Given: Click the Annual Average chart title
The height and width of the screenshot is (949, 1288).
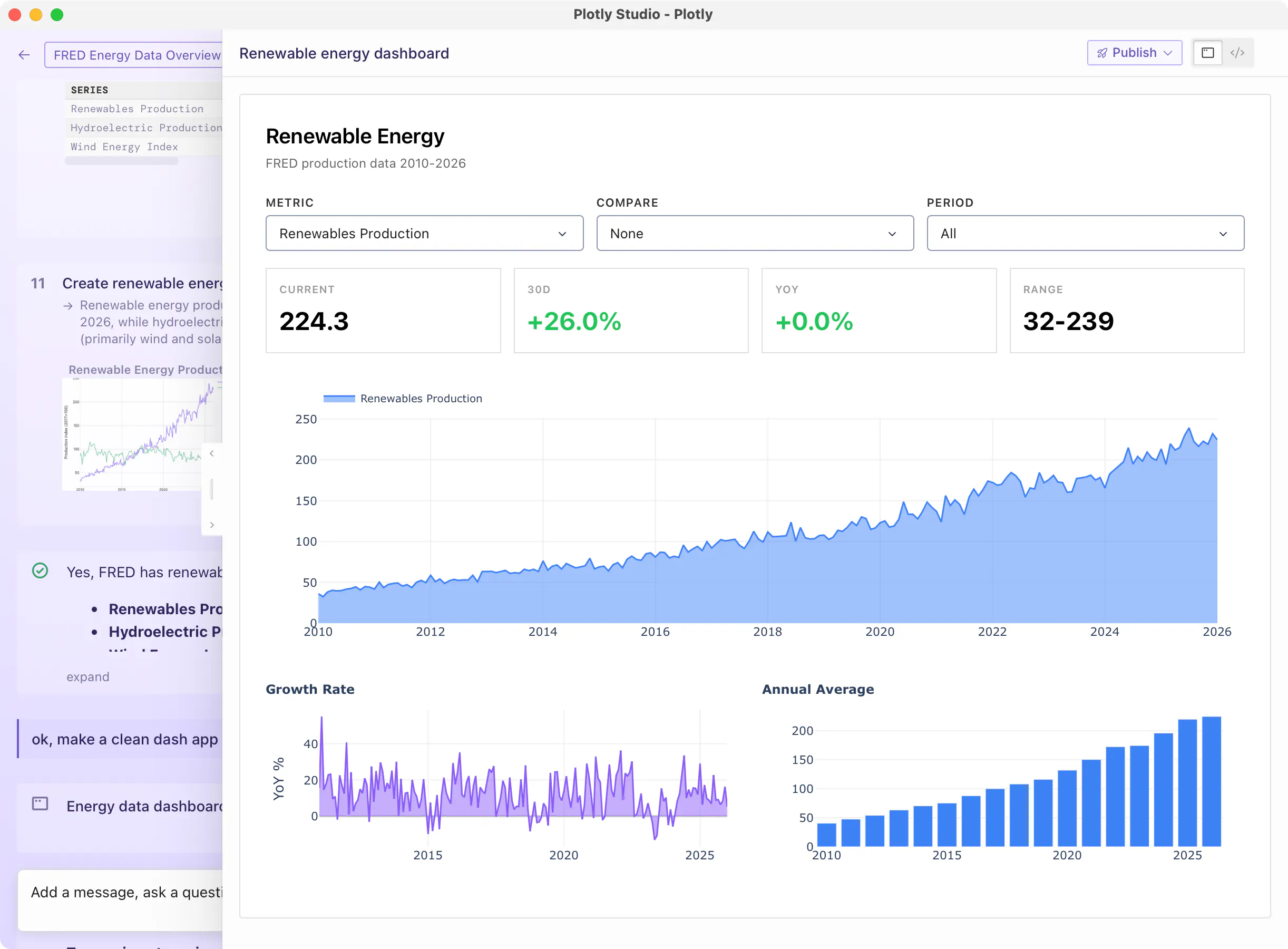Looking at the screenshot, I should pos(818,690).
